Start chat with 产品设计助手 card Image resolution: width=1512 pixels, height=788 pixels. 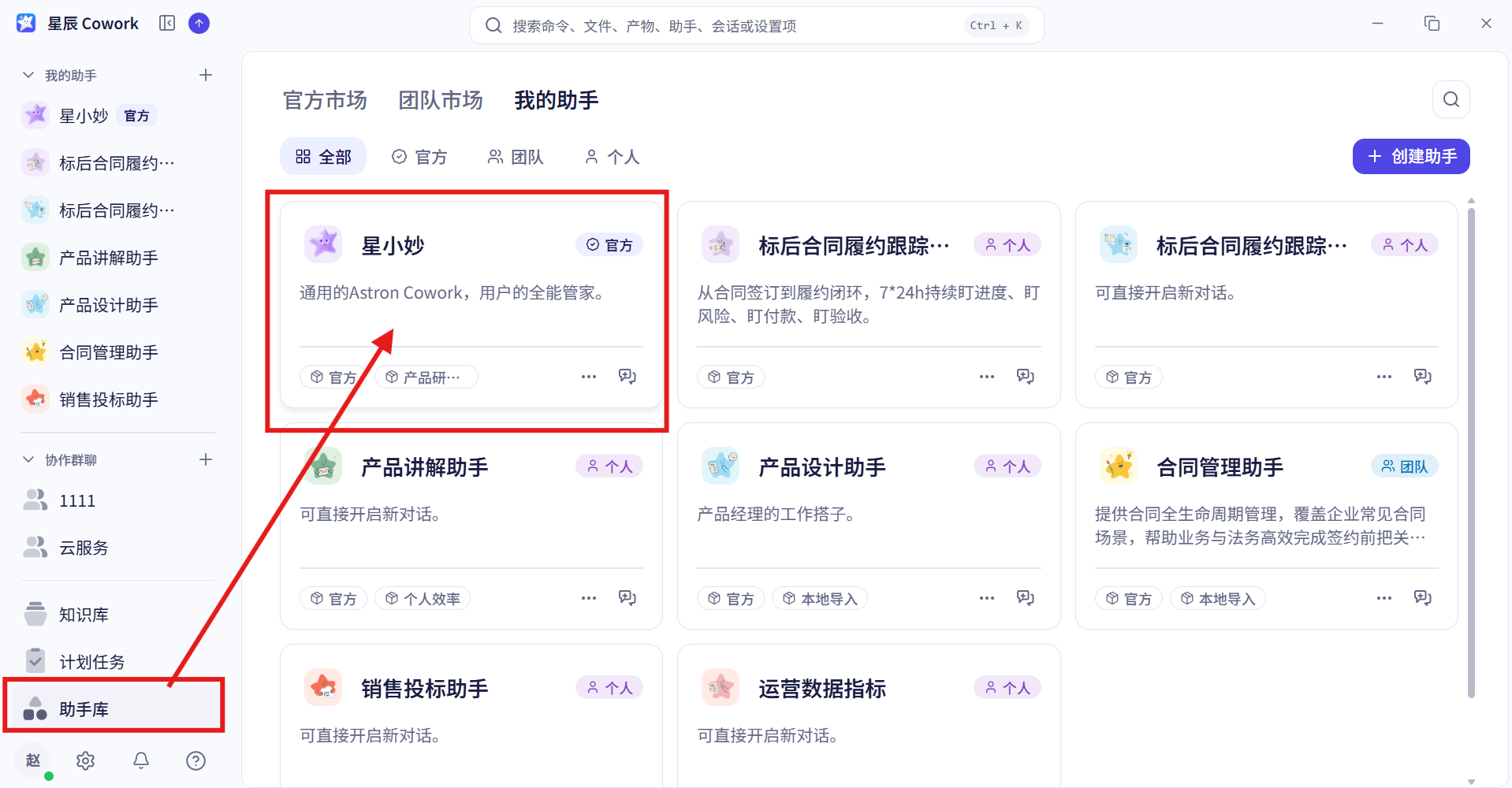pos(1026,598)
